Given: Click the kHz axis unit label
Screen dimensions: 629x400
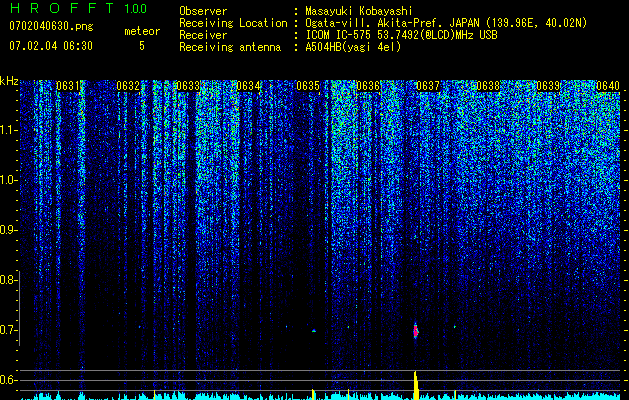Looking at the screenshot, I should pyautogui.click(x=9, y=81).
